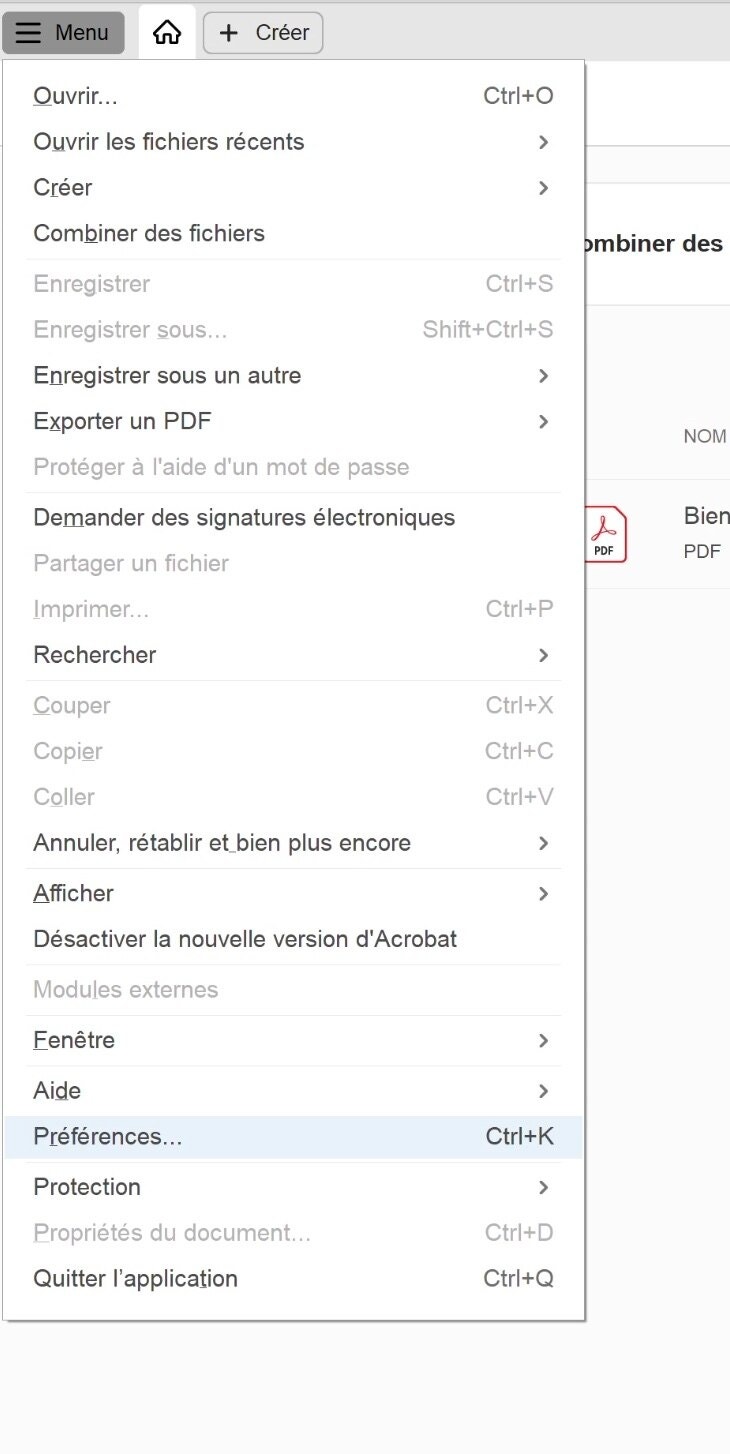Click Désactiver la nouvelle version d'Acrobat
730x1454 pixels.
(x=245, y=940)
